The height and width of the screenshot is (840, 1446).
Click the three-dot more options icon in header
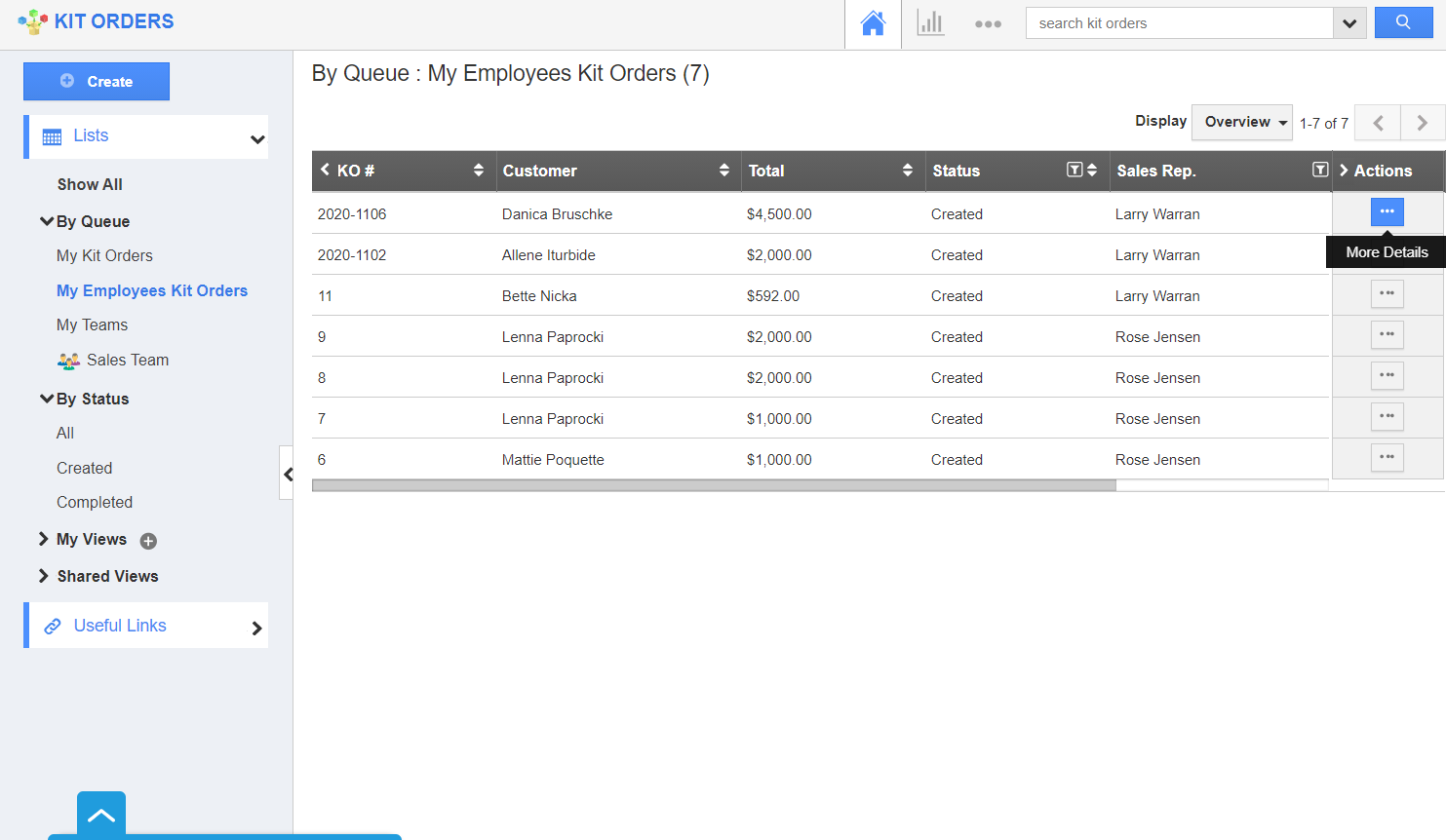[988, 24]
